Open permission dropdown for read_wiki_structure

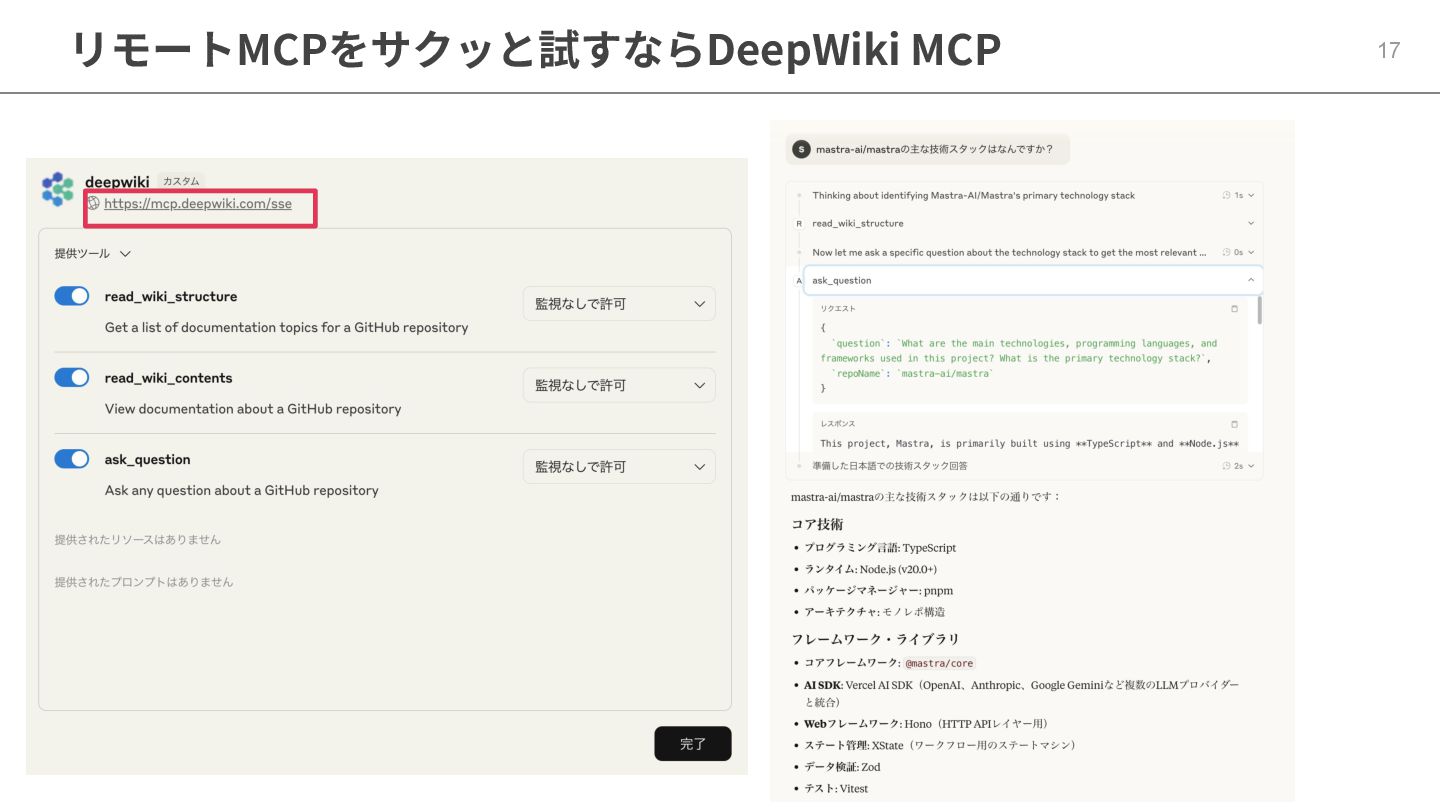tap(619, 303)
